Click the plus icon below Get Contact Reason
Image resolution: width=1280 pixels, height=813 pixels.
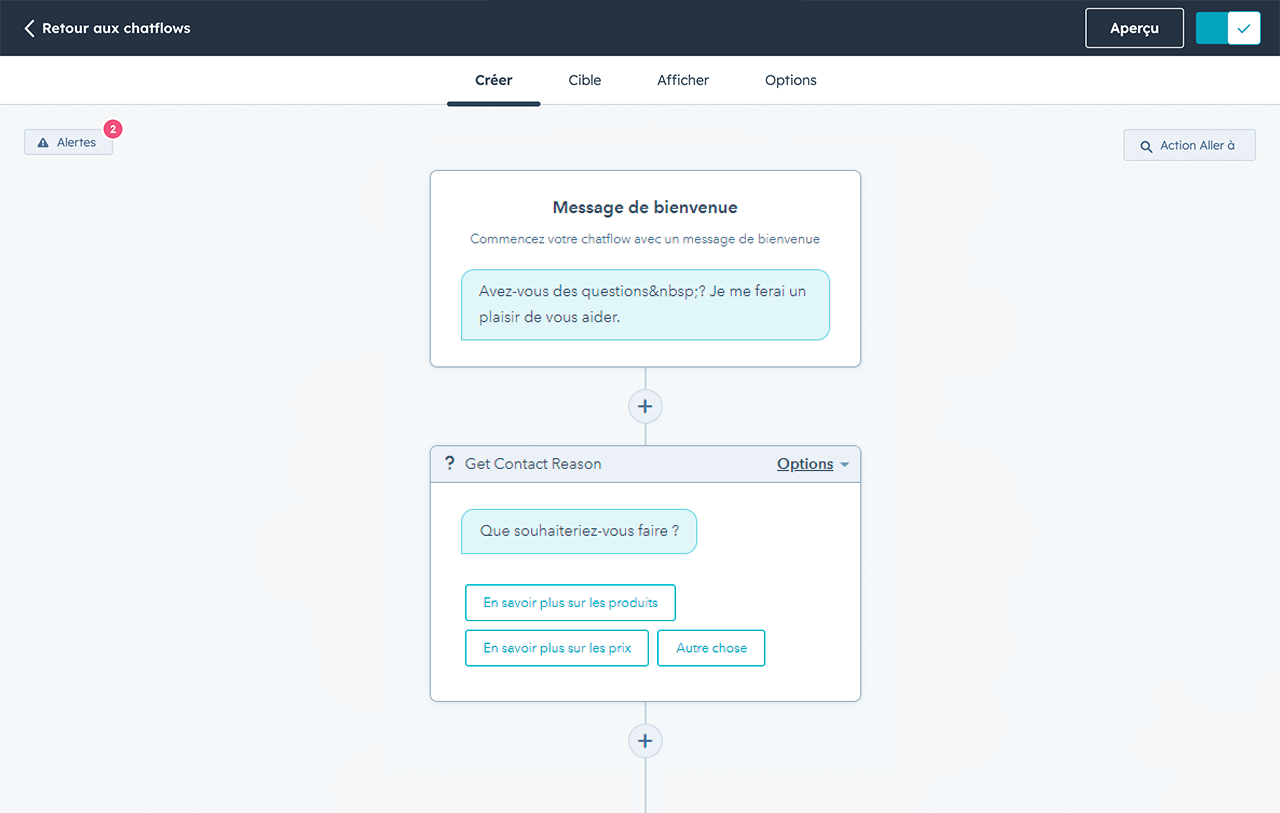point(645,741)
